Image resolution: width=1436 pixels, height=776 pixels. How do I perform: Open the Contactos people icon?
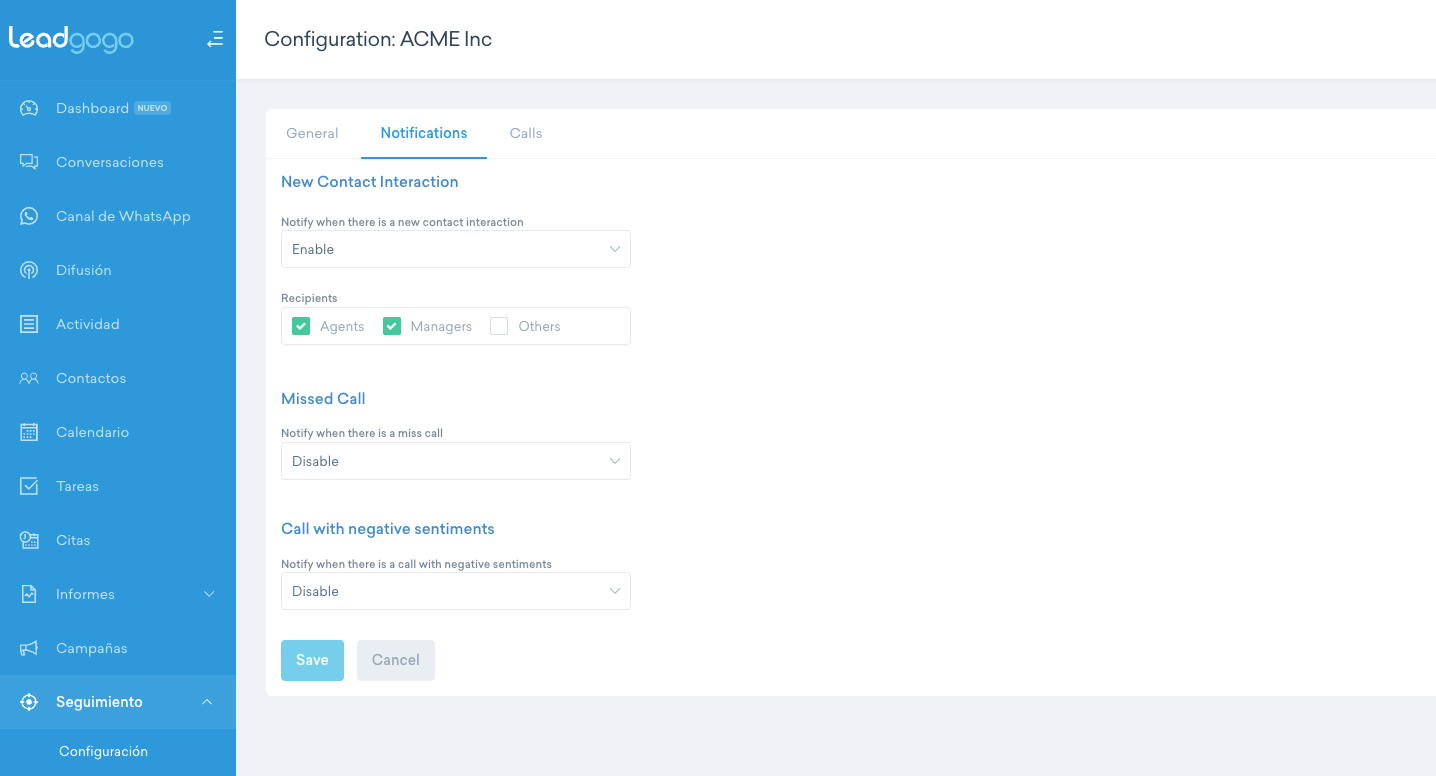pos(29,378)
